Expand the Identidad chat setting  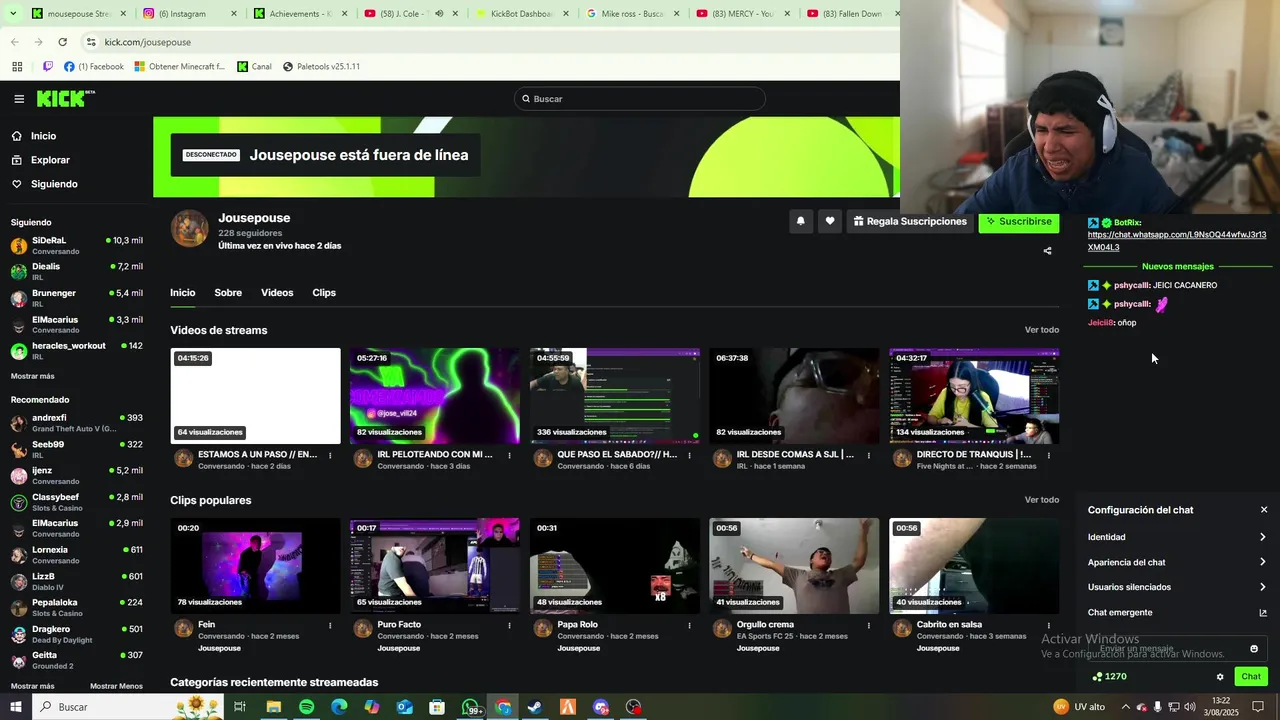1177,537
